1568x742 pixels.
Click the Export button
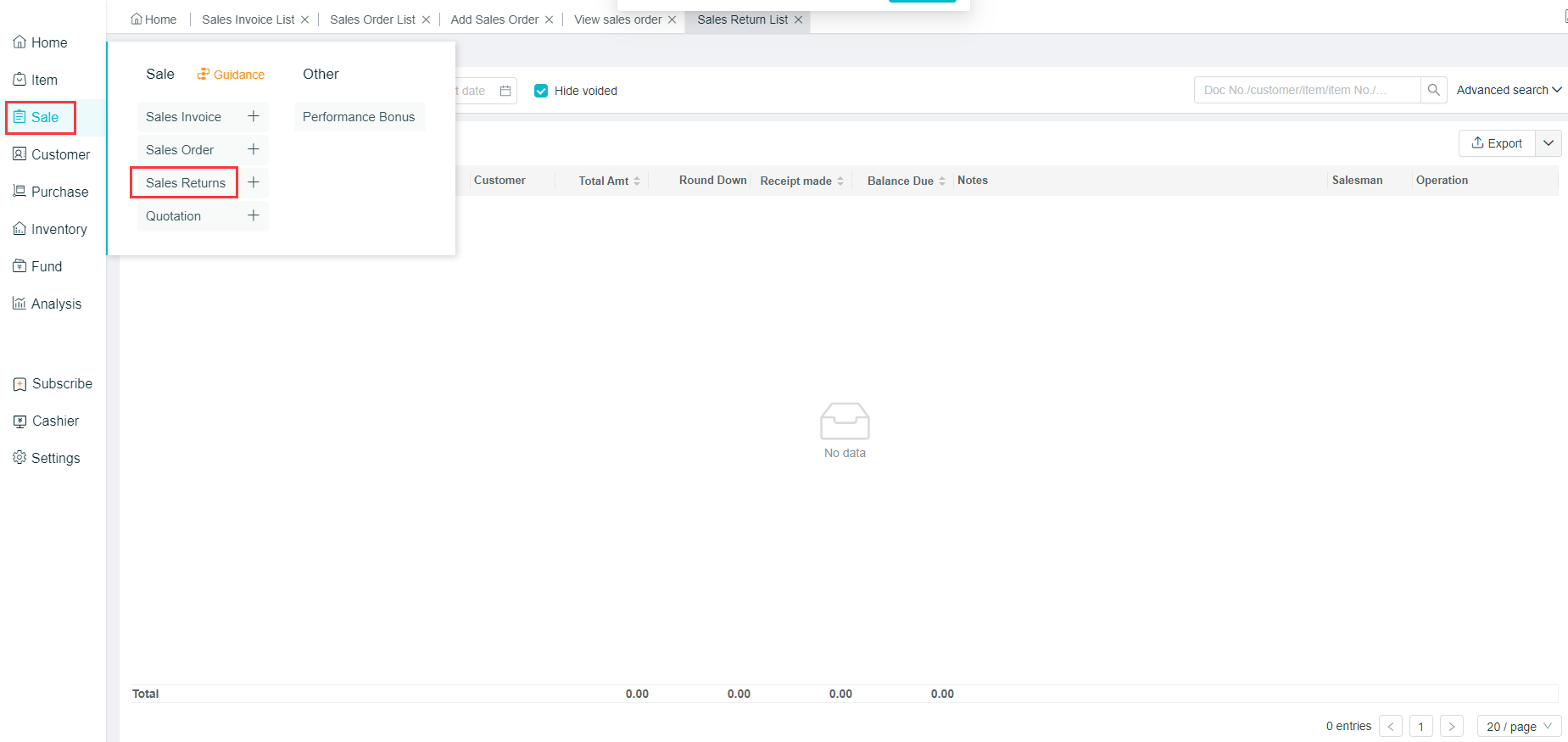tap(1497, 143)
